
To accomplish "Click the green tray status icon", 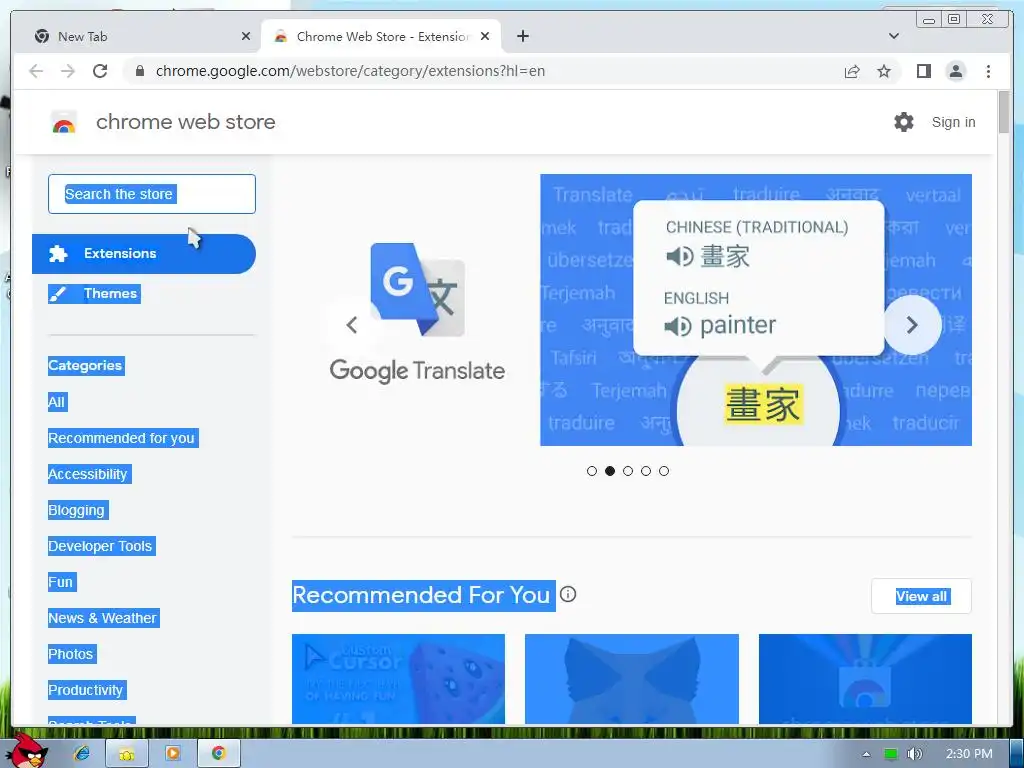I will (891, 754).
